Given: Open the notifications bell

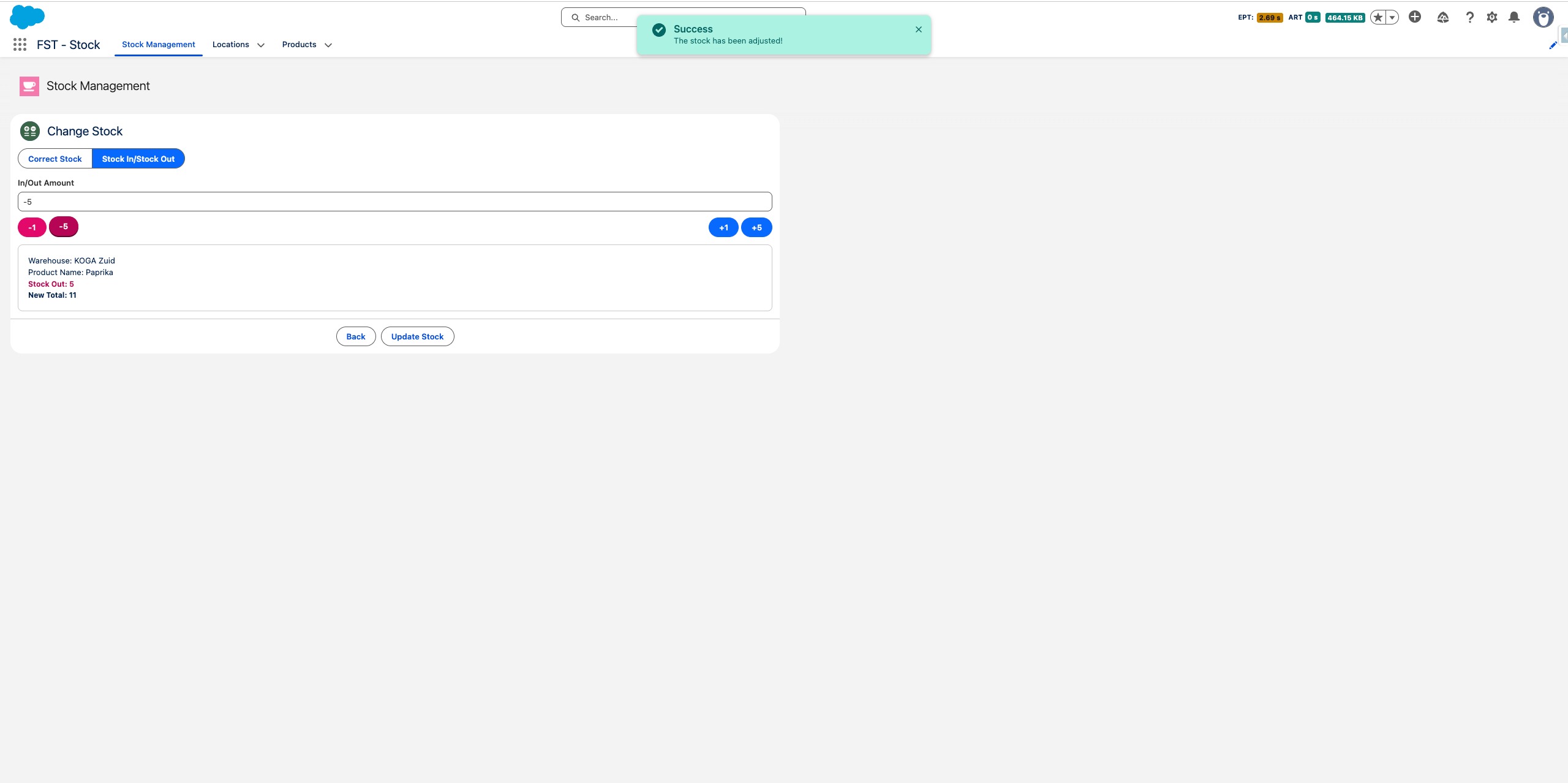Looking at the screenshot, I should [1514, 17].
